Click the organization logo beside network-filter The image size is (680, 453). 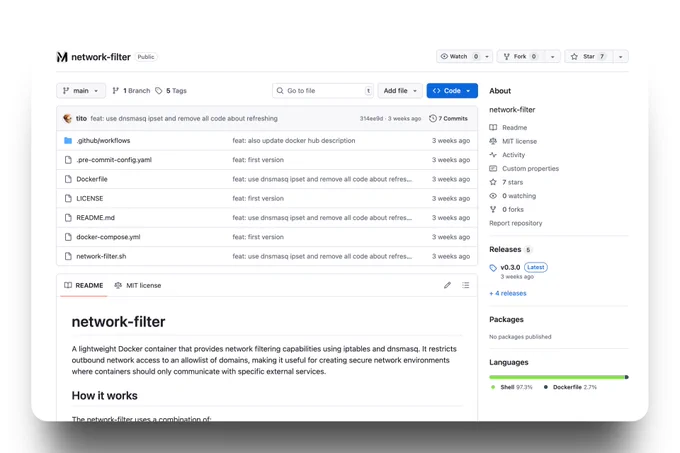tap(62, 57)
